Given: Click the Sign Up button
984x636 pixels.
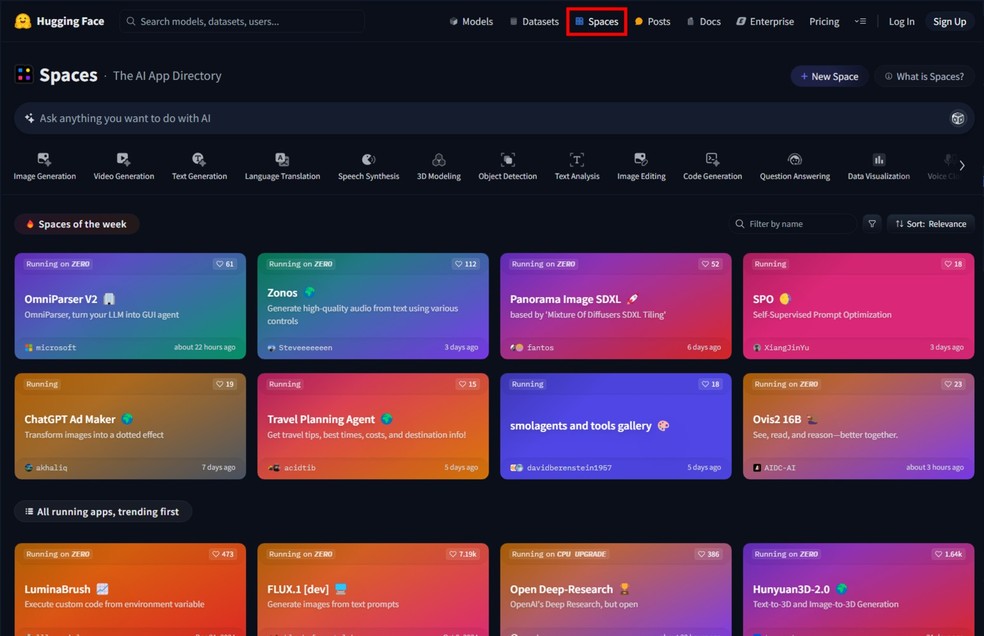Looking at the screenshot, I should [949, 21].
